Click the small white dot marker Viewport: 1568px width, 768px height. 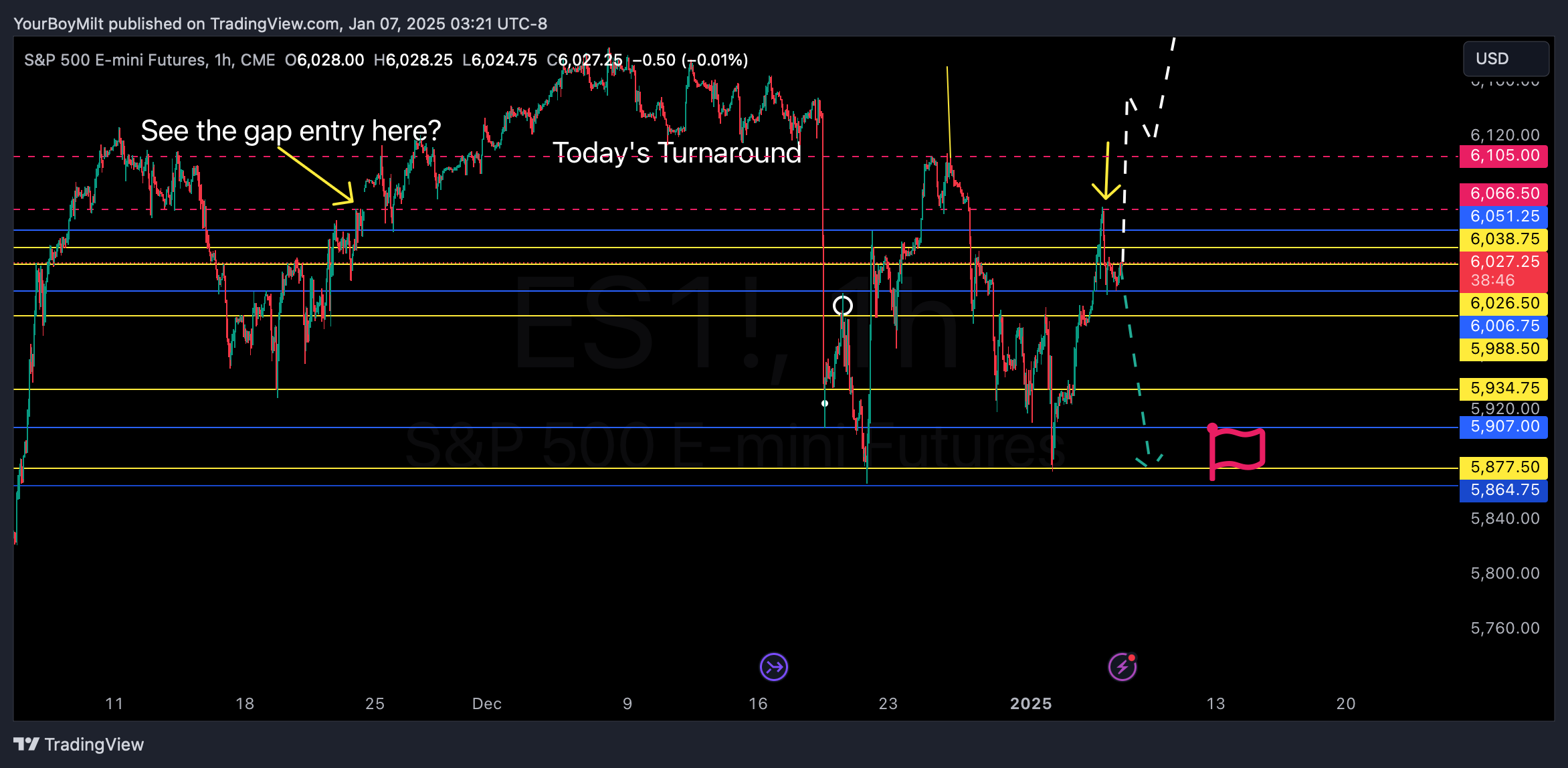825,403
